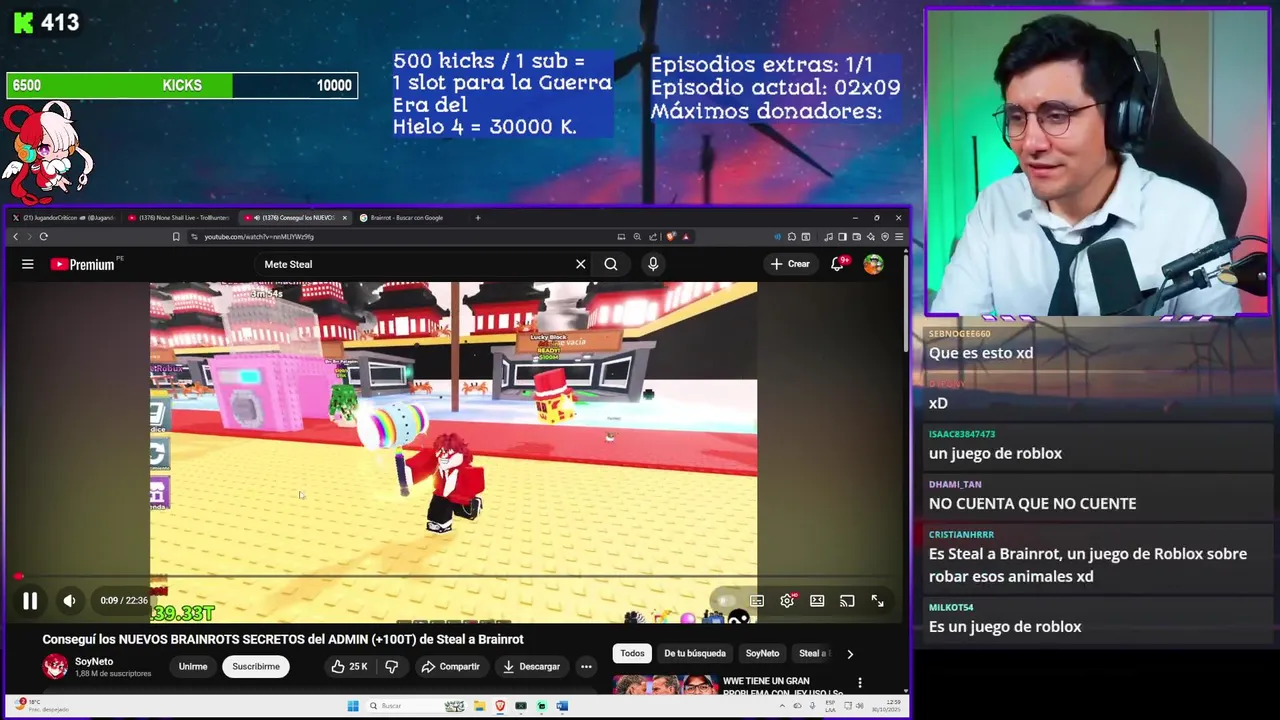Click ISAAC83847473 username in chat
Image resolution: width=1280 pixels, height=720 pixels.
(962, 434)
